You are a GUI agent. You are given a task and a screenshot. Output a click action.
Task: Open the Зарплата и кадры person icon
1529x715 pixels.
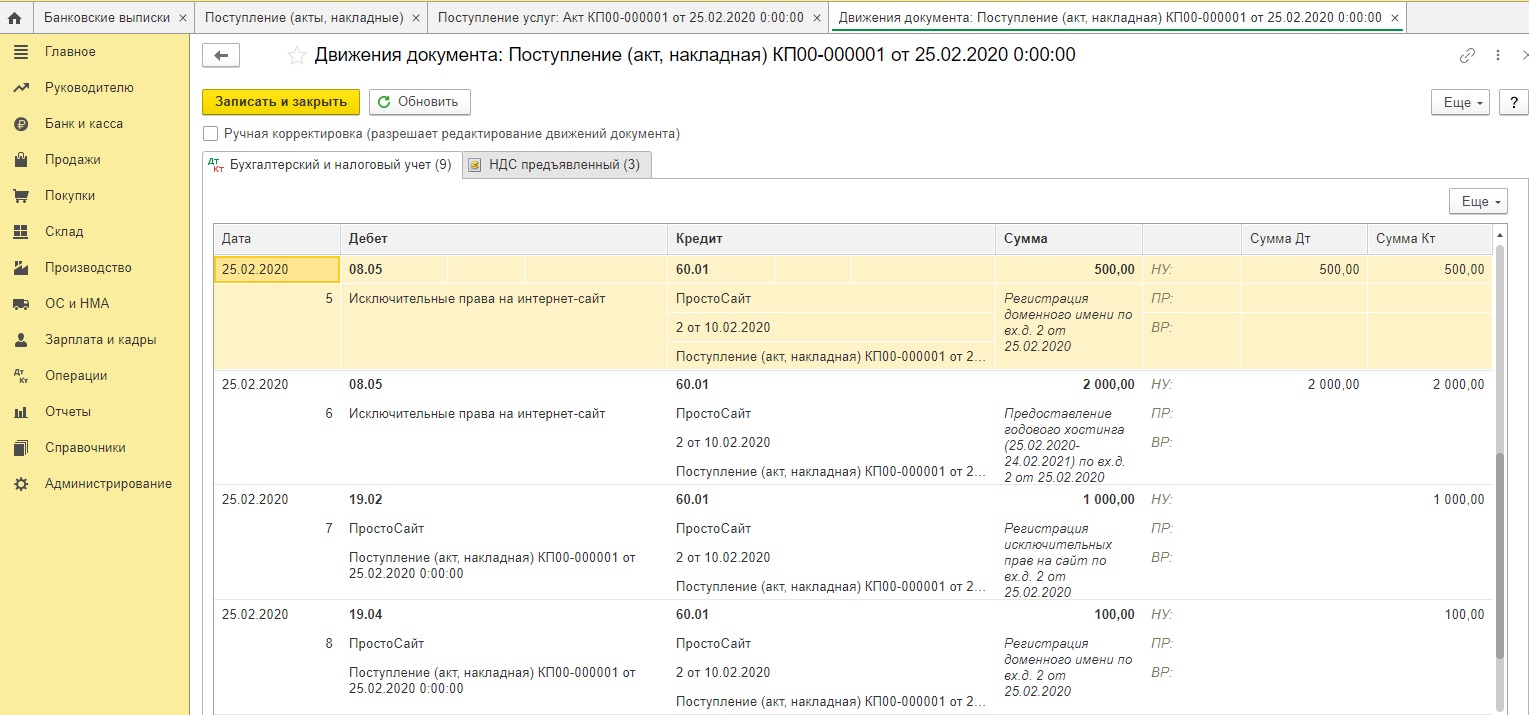click(x=20, y=340)
